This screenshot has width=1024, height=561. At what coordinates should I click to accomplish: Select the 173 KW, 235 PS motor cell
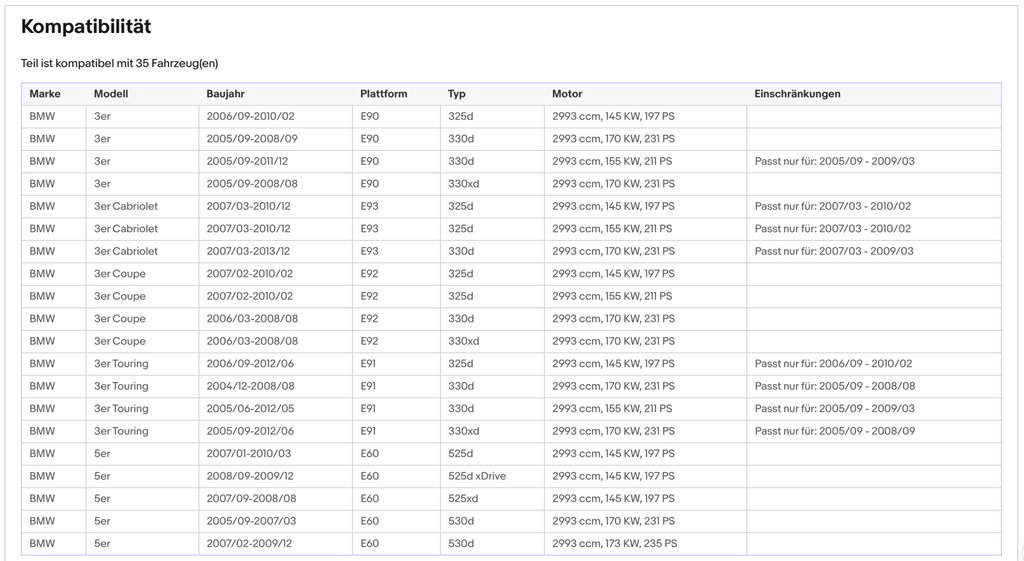point(615,543)
